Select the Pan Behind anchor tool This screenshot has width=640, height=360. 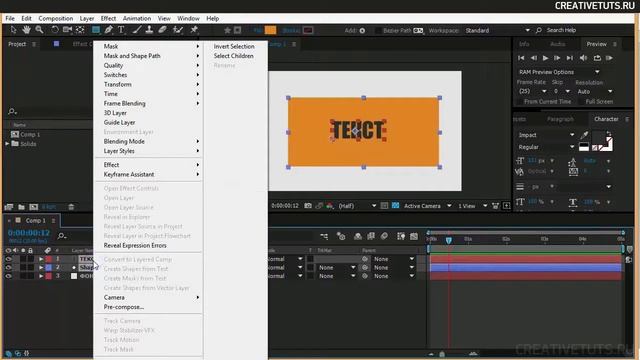[x=80, y=30]
